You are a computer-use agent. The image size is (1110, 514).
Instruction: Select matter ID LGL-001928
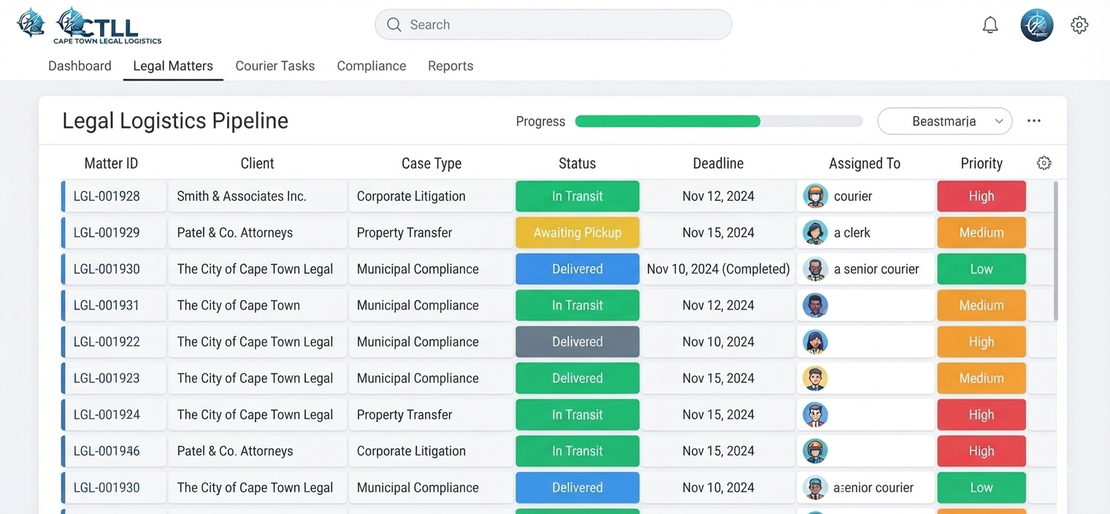(106, 196)
